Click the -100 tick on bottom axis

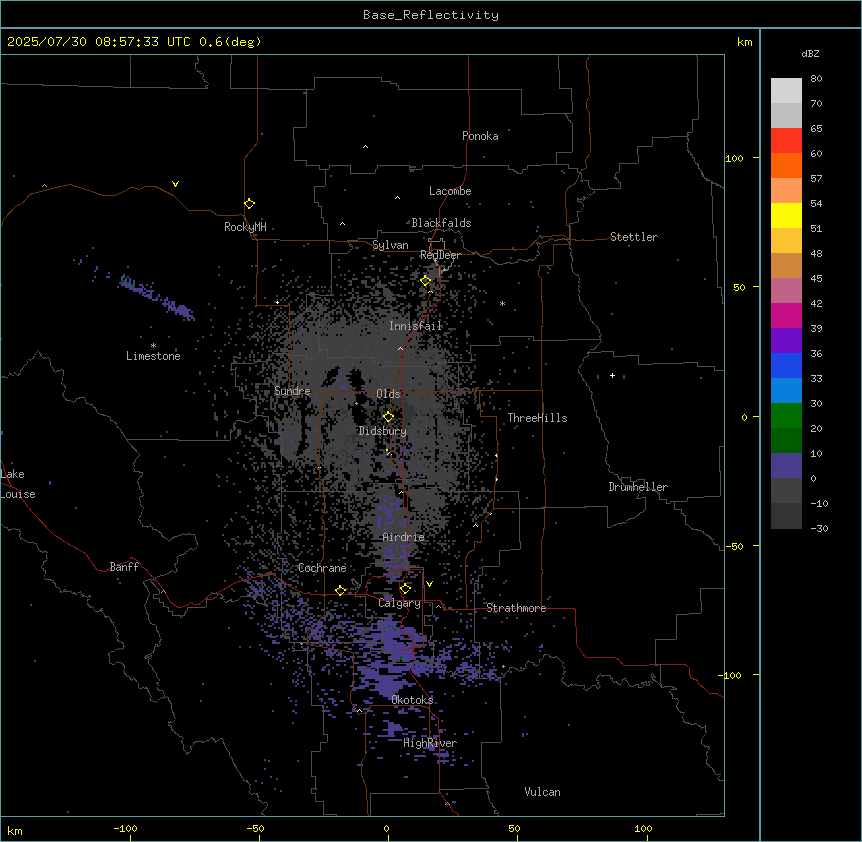(x=125, y=828)
